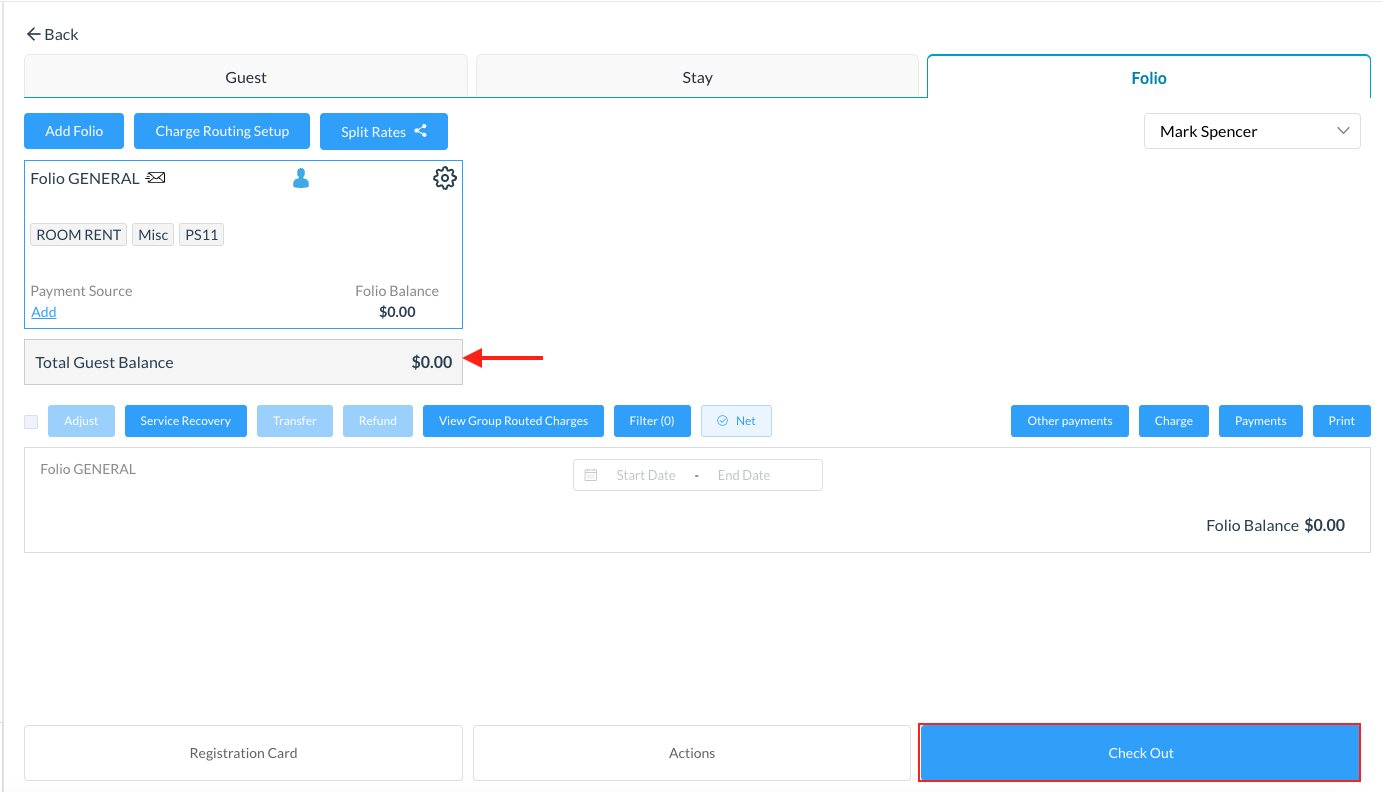Click the Print button

point(1341,421)
